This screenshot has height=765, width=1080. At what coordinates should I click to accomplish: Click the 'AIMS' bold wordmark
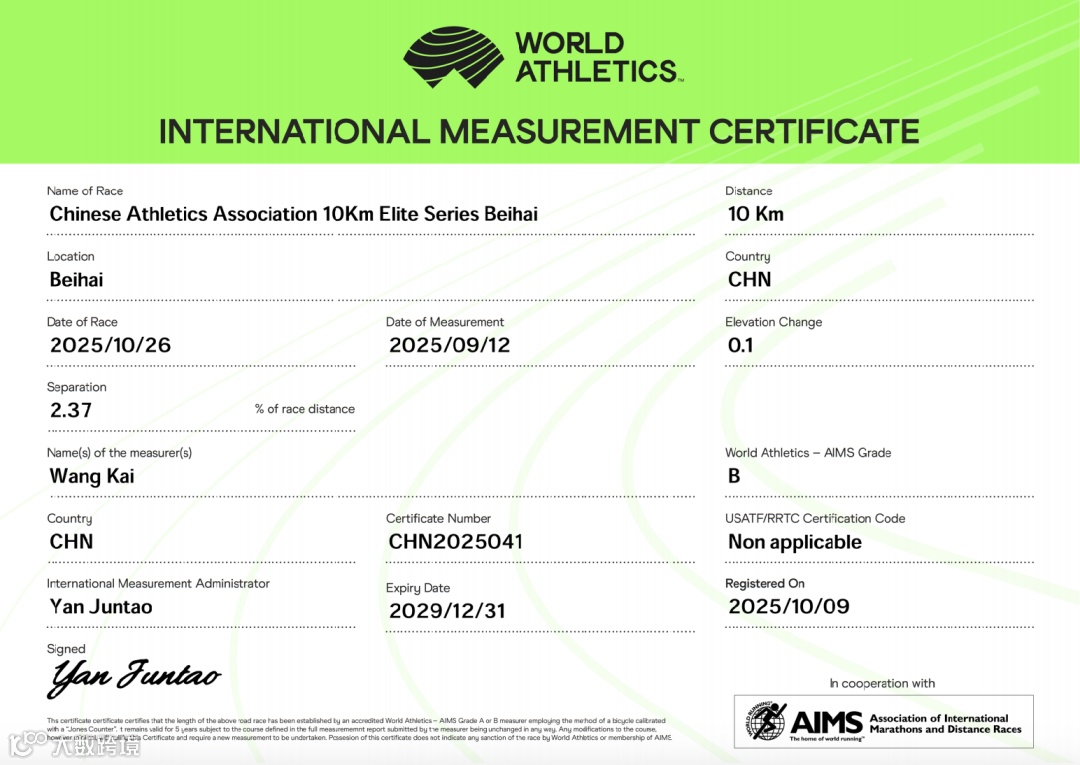tap(827, 722)
